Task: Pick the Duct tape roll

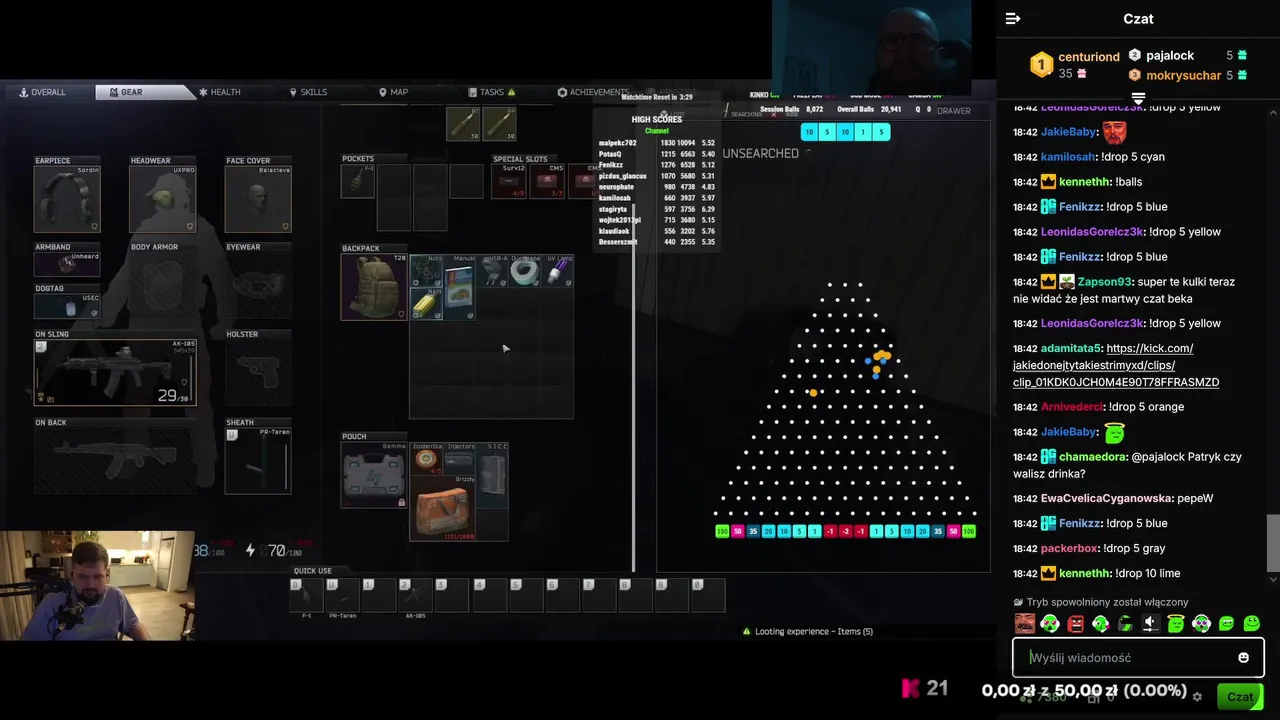Action: (x=525, y=271)
